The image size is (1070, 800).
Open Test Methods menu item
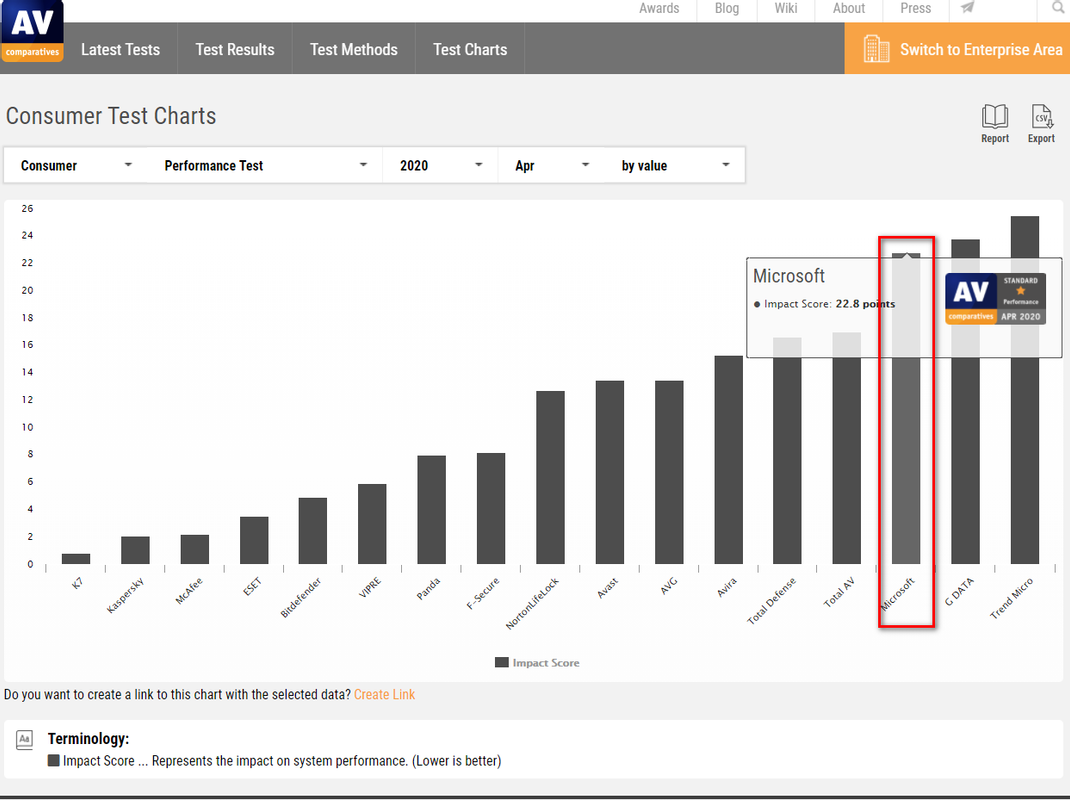click(353, 49)
